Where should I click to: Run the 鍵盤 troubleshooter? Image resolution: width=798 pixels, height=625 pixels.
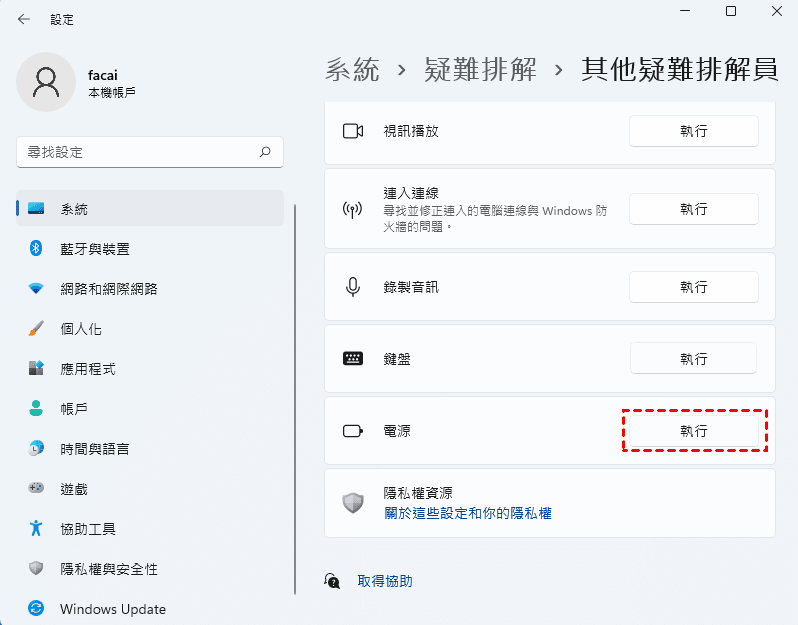[693, 359]
